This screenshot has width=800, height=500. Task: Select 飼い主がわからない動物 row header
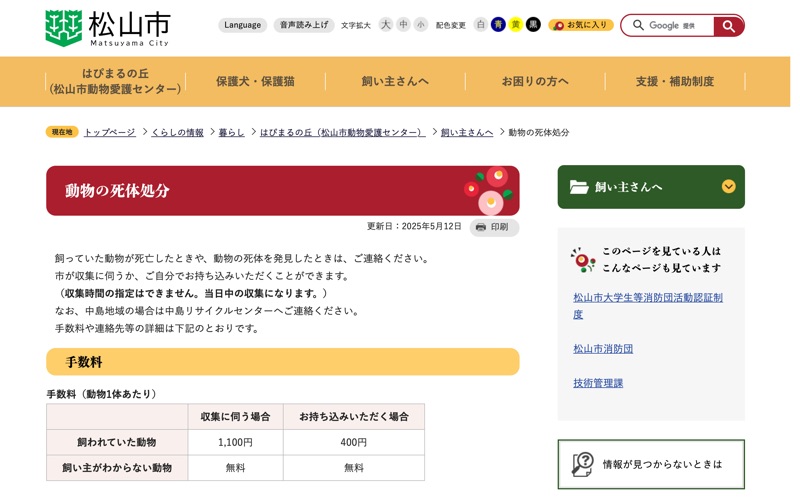[x=117, y=468]
